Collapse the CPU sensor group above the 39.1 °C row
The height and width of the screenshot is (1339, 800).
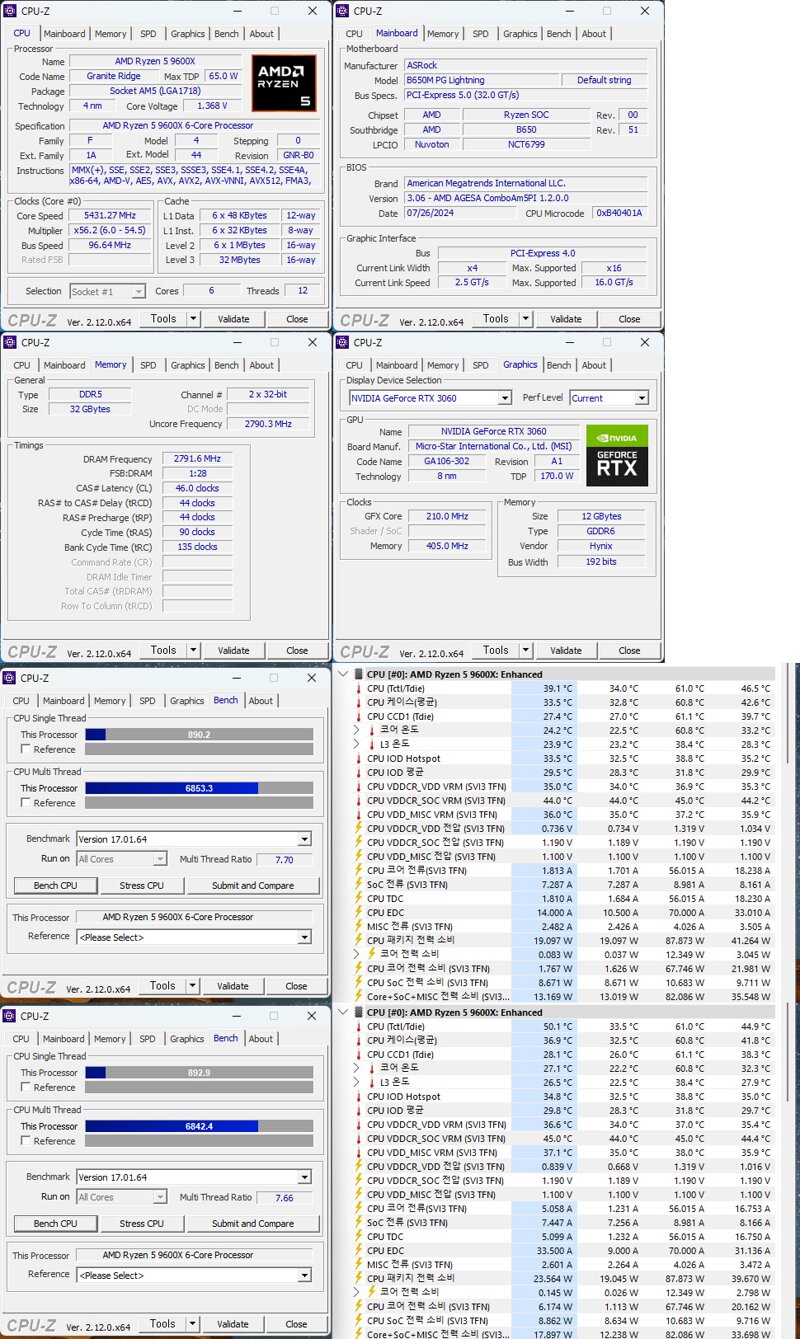click(x=345, y=674)
